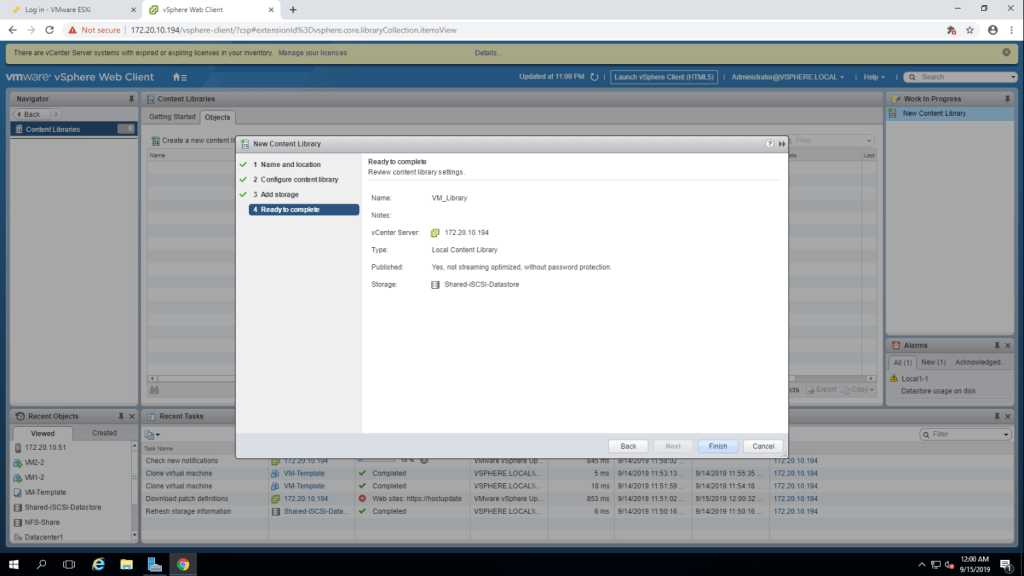Minimize wizard with the double-arrow icon
This screenshot has width=1024, height=576.
[781, 144]
